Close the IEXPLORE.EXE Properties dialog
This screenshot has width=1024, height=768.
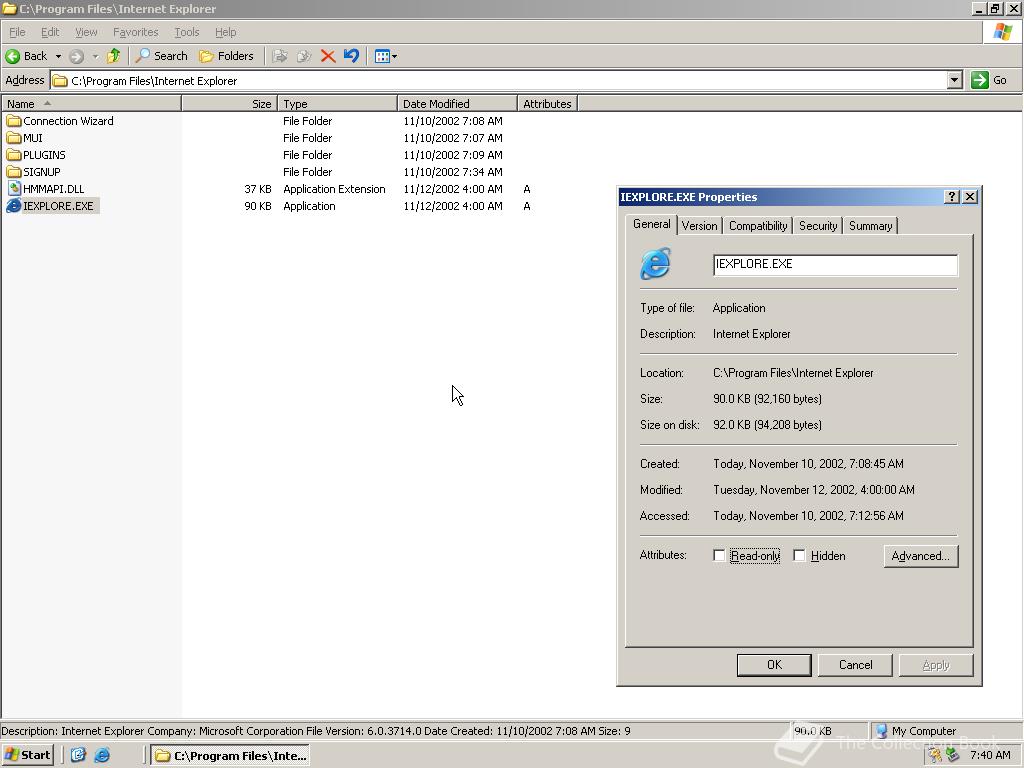click(x=970, y=197)
